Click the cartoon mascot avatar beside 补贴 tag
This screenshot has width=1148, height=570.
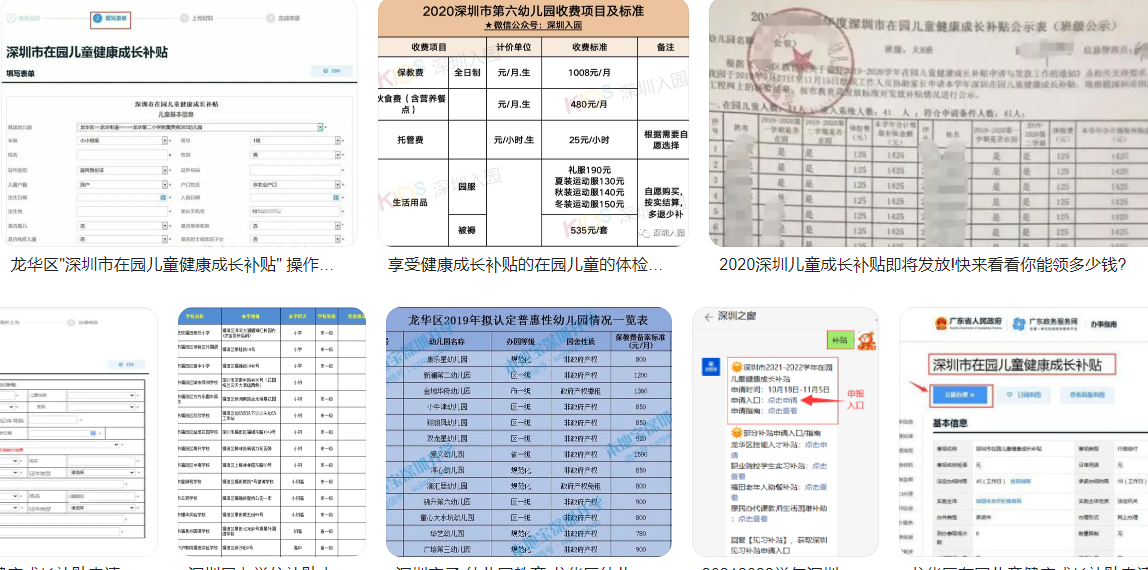click(866, 340)
